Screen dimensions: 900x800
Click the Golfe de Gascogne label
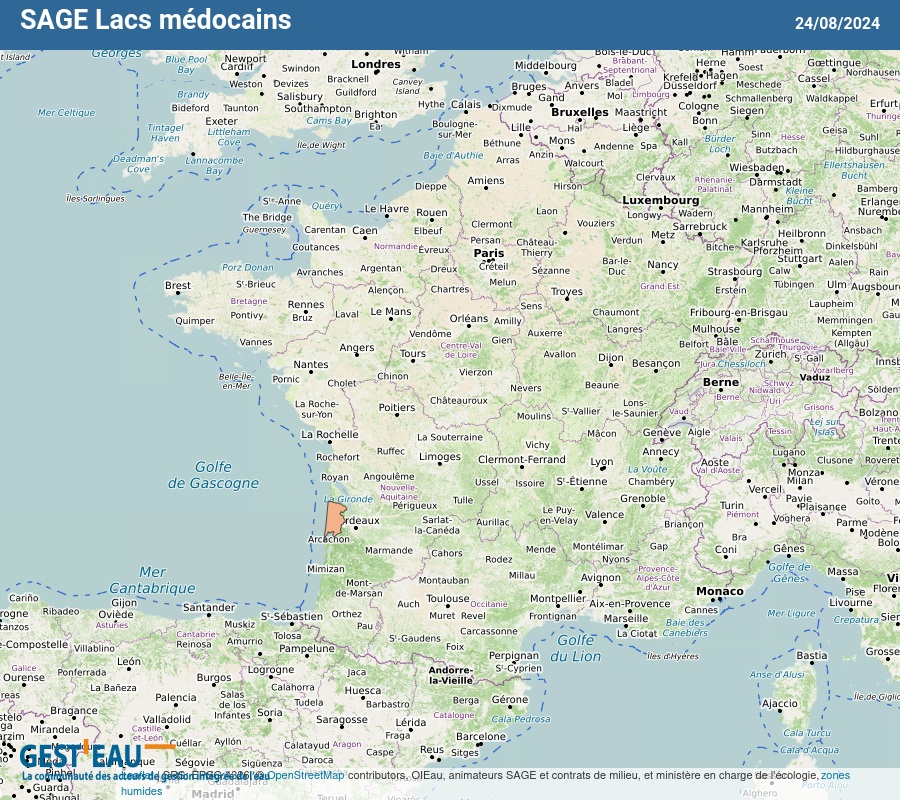[x=213, y=475]
